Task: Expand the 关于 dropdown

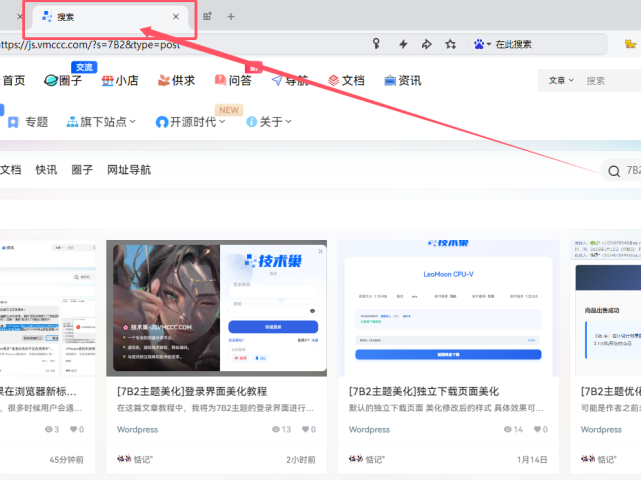Action: tap(269, 122)
